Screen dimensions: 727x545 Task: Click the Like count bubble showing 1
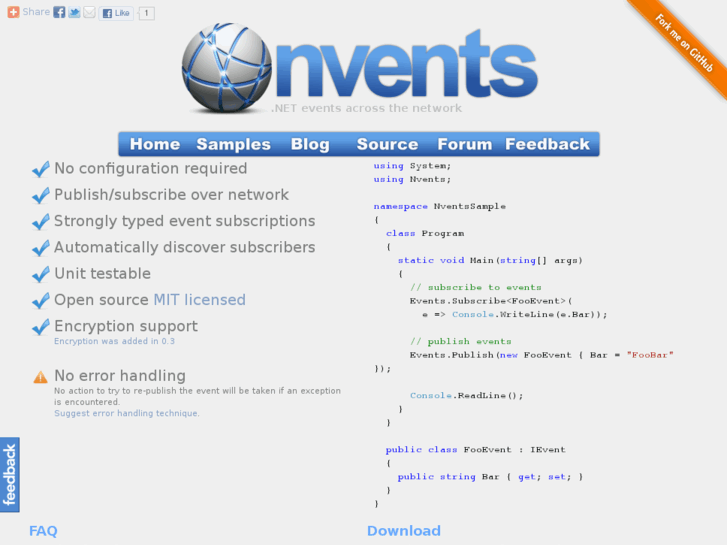pyautogui.click(x=146, y=13)
